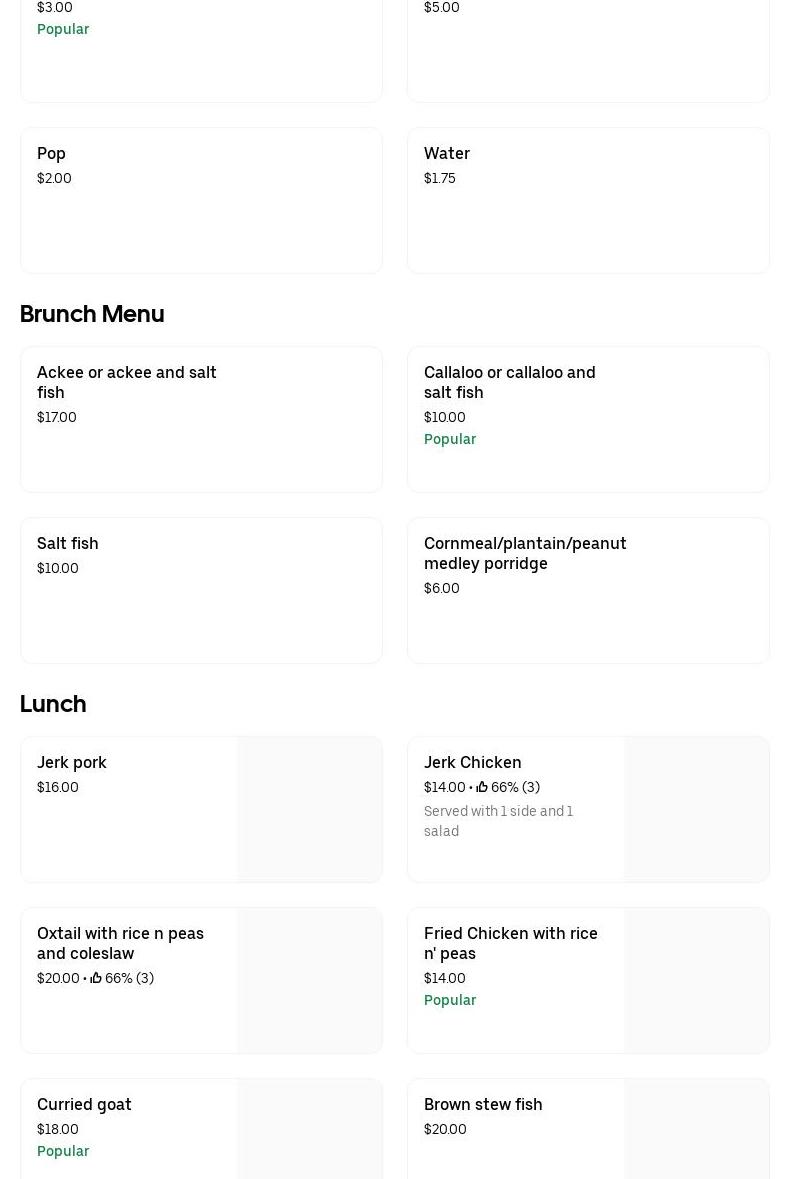Select the Salt fish brunch item
Viewport: 804px width, 1179px height.
200,590
